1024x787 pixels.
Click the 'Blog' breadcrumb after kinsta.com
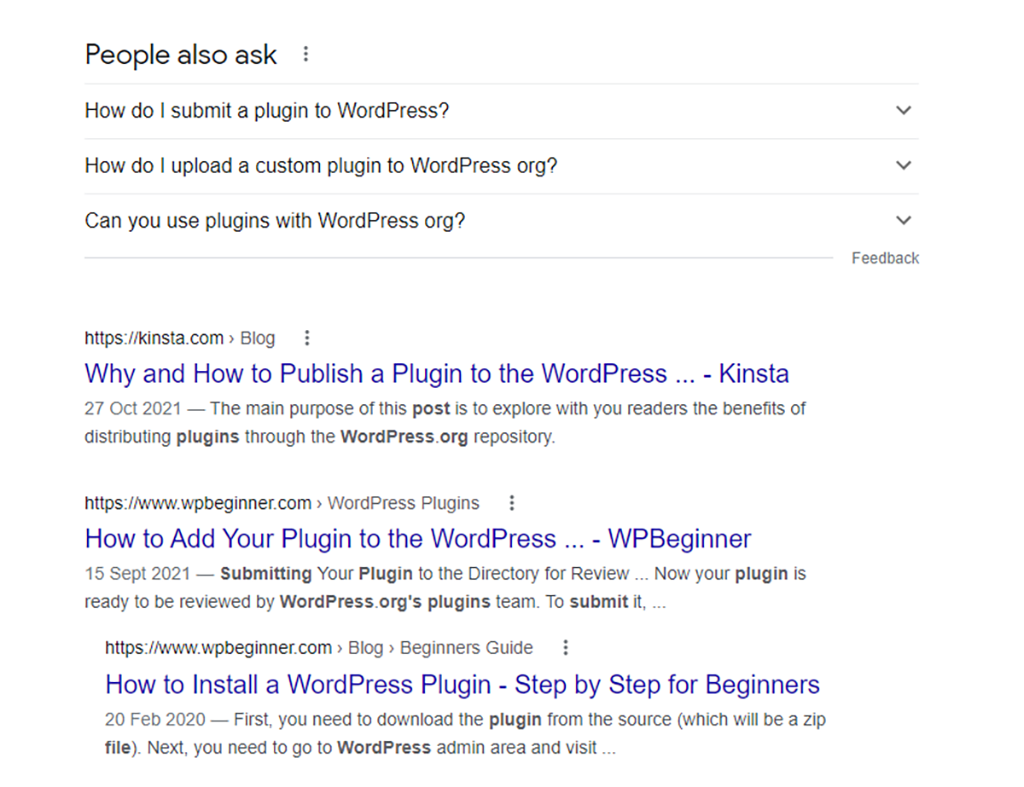(x=257, y=338)
